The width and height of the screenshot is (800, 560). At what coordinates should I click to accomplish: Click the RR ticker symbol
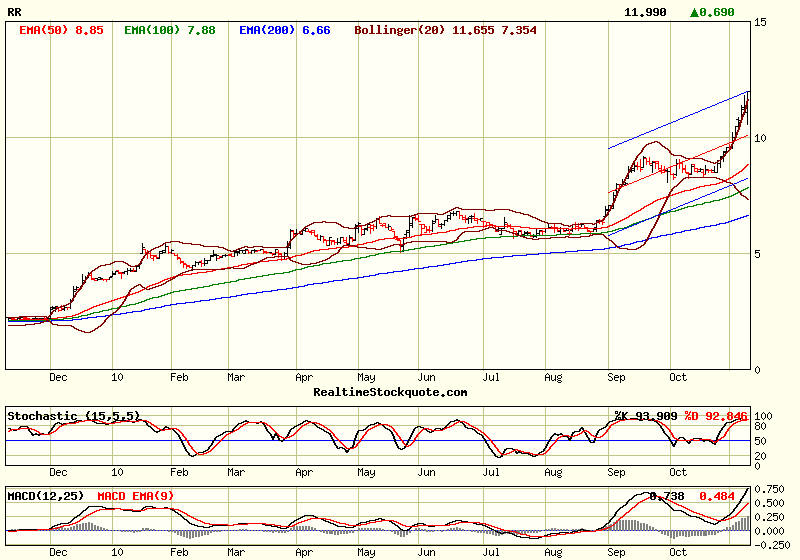pos(14,12)
